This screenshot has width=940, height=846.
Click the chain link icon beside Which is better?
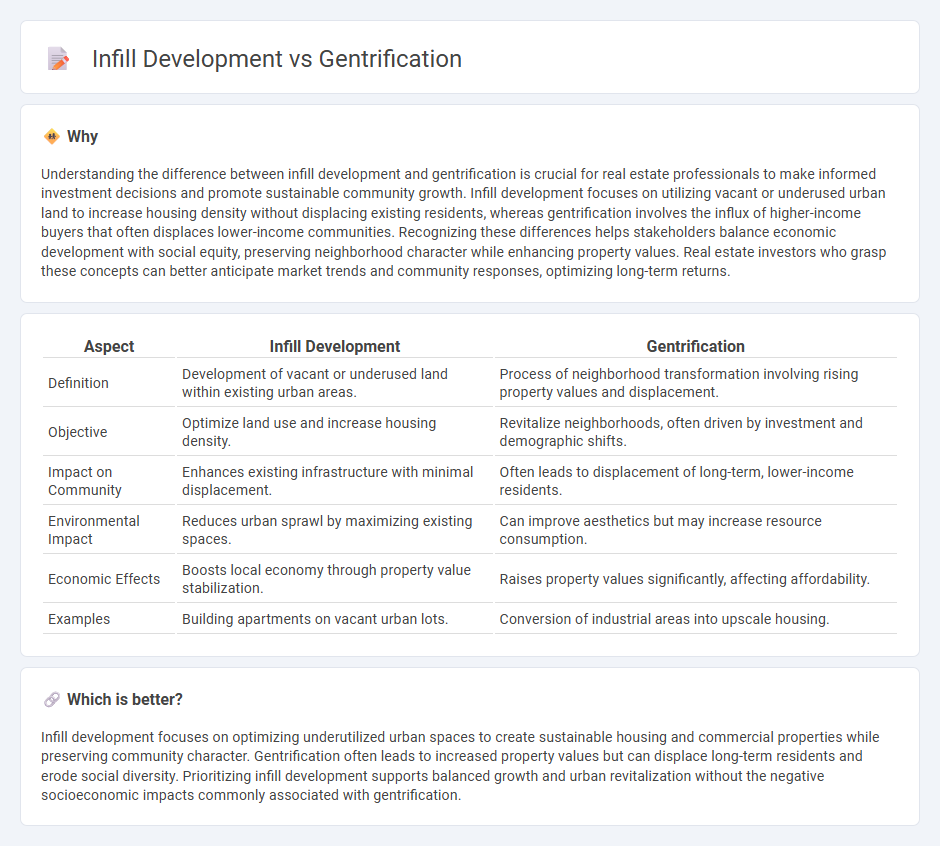click(x=52, y=700)
